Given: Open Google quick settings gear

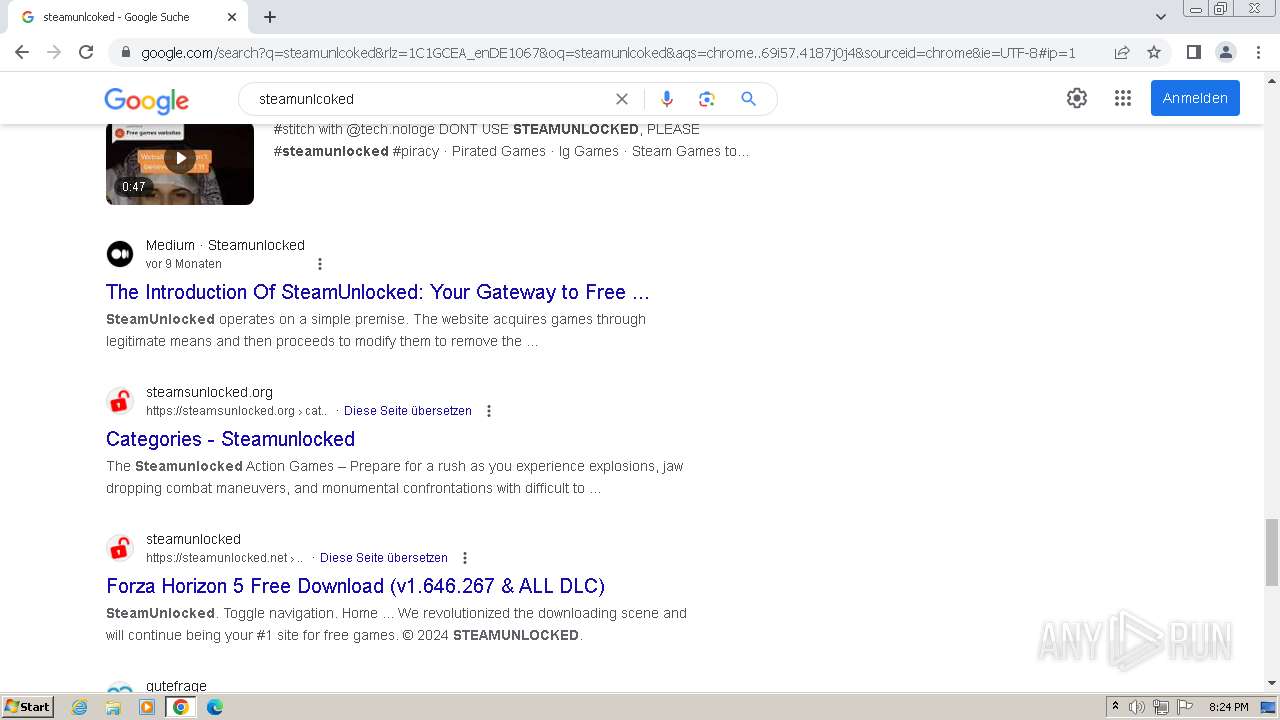Looking at the screenshot, I should point(1077,98).
